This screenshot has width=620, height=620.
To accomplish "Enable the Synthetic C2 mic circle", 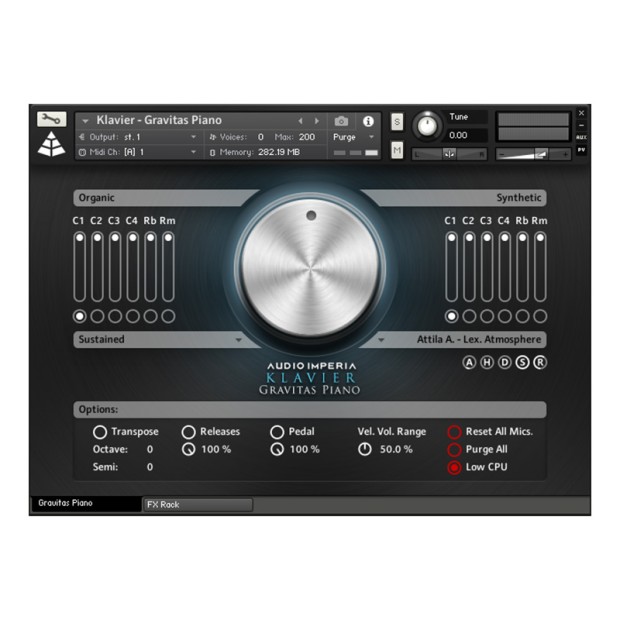I will (x=469, y=316).
